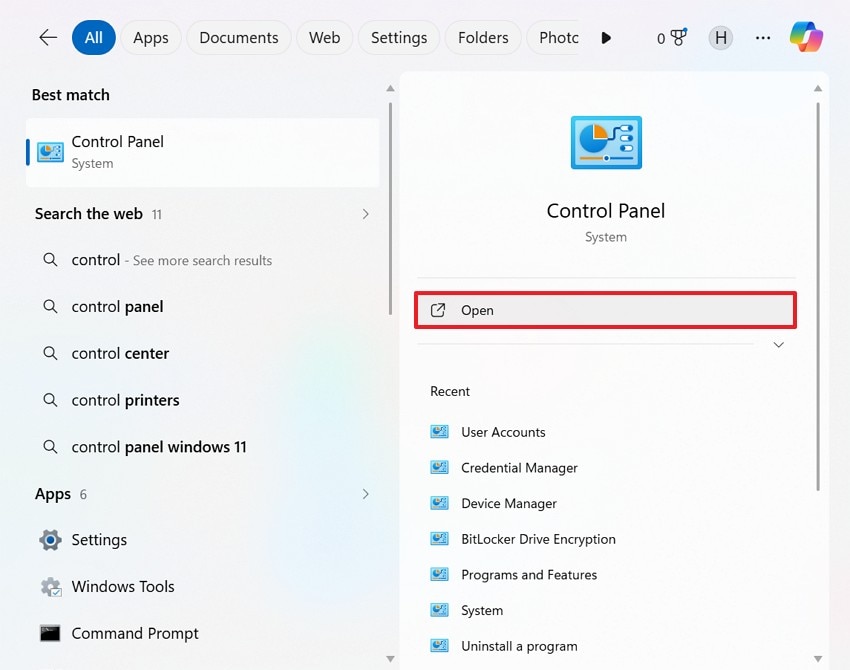
Task: Click the preview pane scroll-down arrow
Action: pyautogui.click(x=818, y=659)
